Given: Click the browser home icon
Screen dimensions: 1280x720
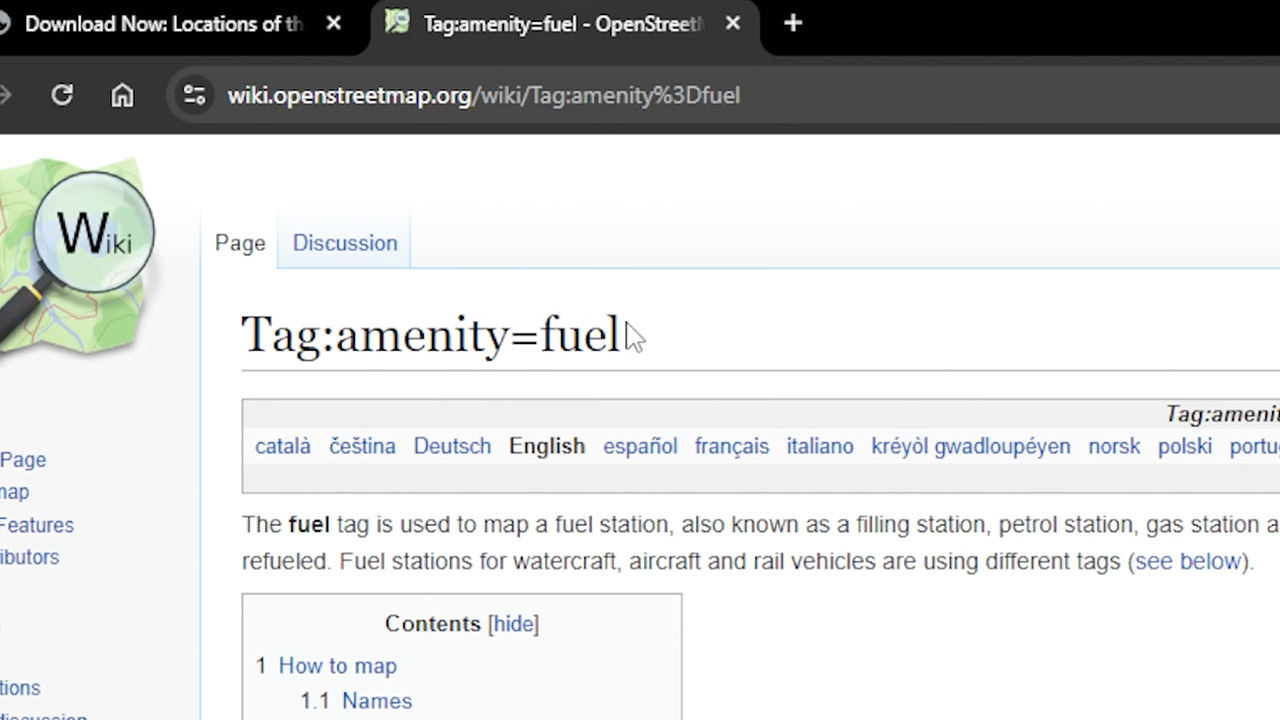Looking at the screenshot, I should pyautogui.click(x=122, y=95).
